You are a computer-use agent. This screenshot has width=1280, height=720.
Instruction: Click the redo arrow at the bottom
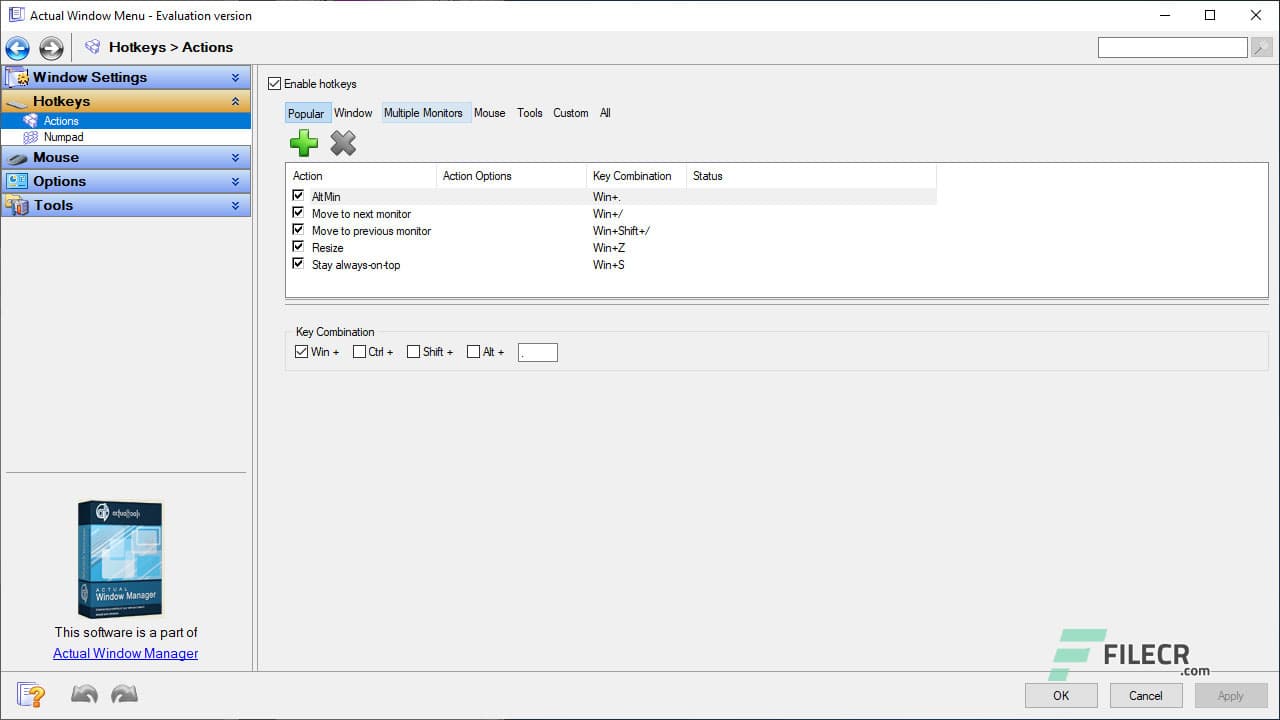[123, 693]
